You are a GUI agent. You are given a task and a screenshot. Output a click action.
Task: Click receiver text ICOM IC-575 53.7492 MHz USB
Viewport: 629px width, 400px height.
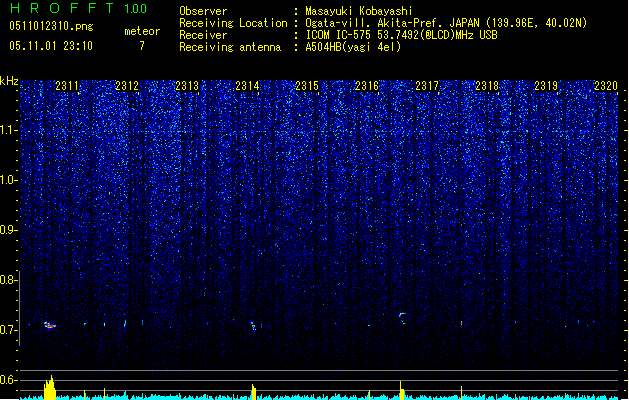(x=401, y=35)
